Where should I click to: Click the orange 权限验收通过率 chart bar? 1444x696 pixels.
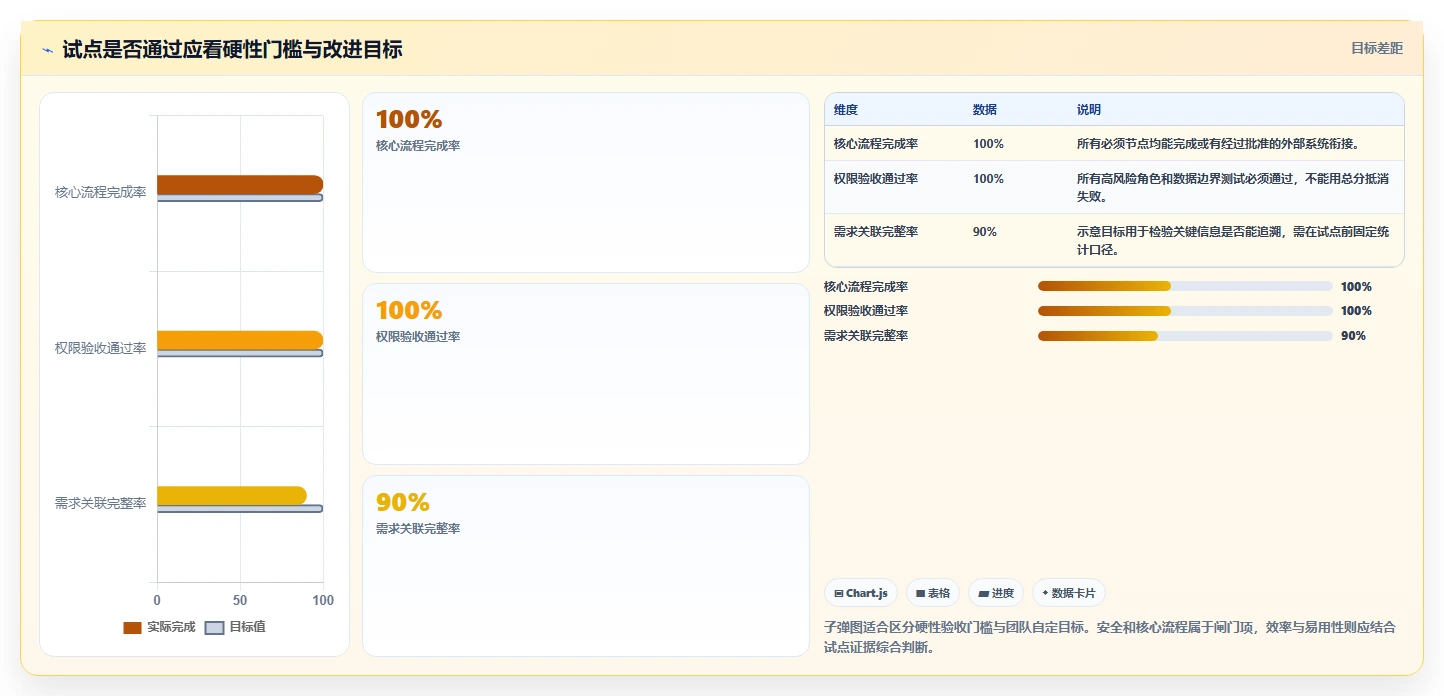click(240, 340)
